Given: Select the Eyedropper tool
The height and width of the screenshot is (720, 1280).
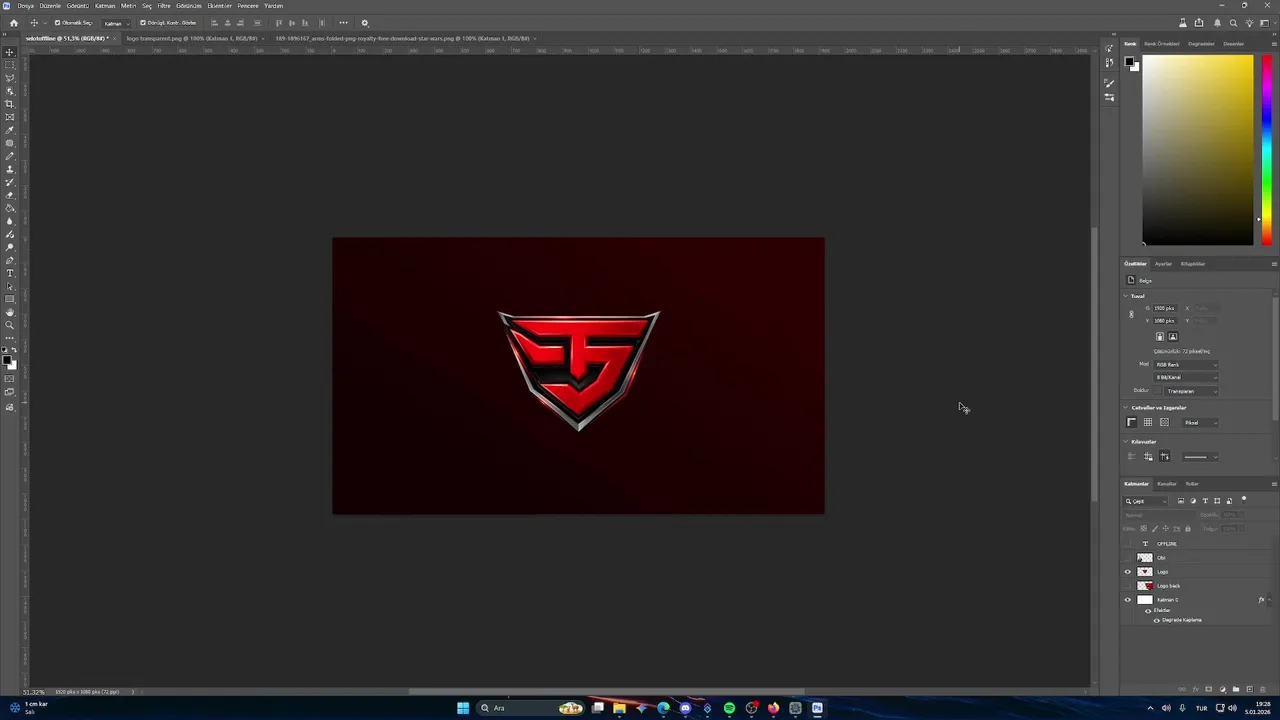Looking at the screenshot, I should pyautogui.click(x=10, y=130).
